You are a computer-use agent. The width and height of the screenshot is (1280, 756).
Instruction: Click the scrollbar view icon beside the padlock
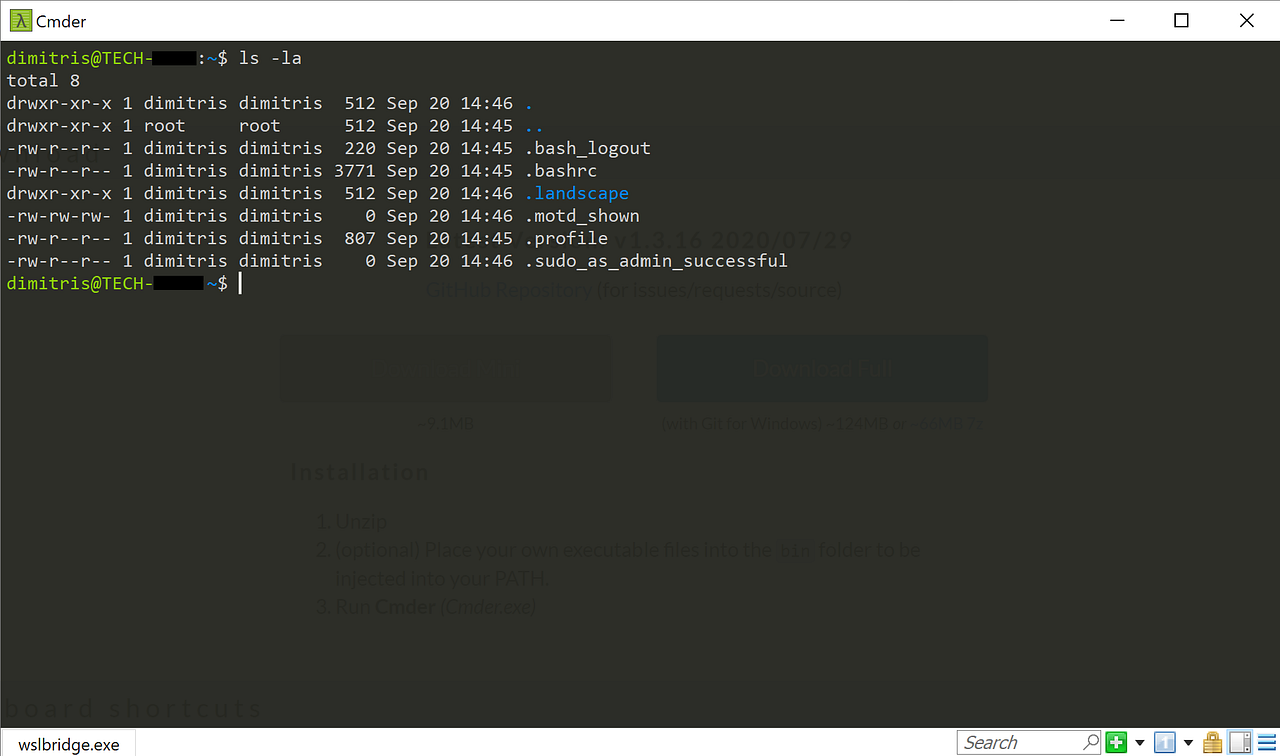point(1238,742)
